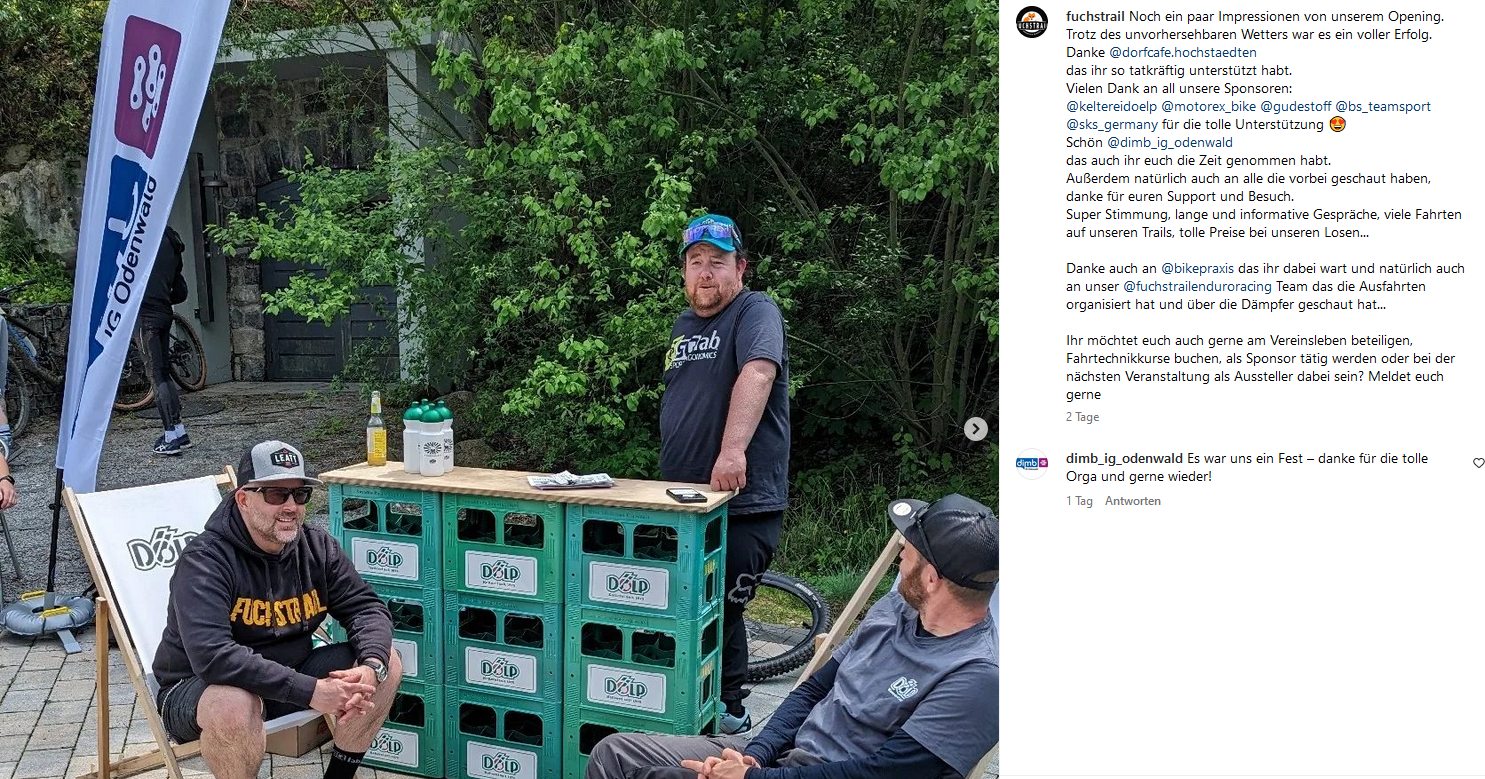This screenshot has height=779, width=1485.
Task: Open @motorex_bike sponsor mention
Action: coord(1208,107)
